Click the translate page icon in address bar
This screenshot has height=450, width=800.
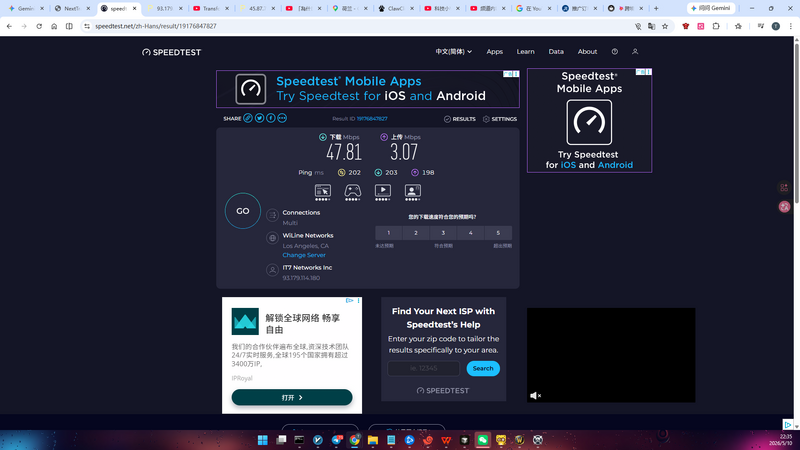pos(651,26)
